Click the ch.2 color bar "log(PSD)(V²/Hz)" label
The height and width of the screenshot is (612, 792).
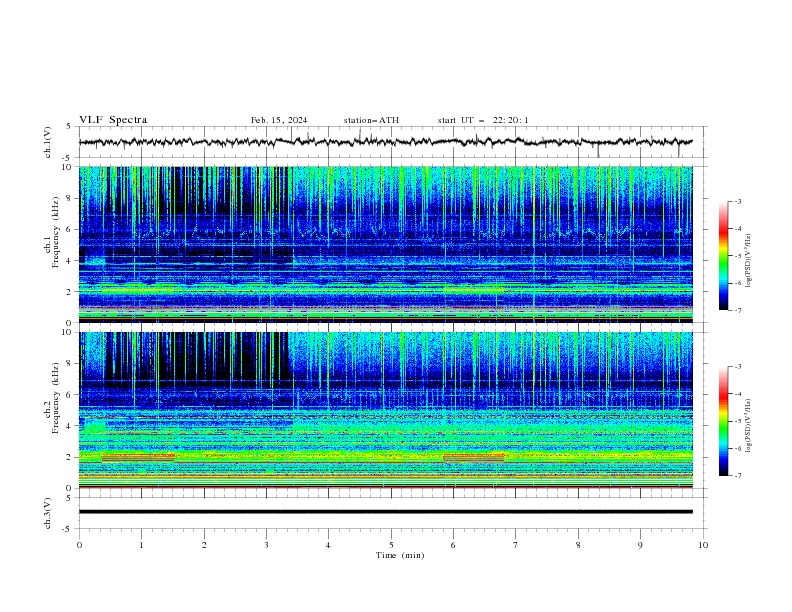[x=749, y=425]
